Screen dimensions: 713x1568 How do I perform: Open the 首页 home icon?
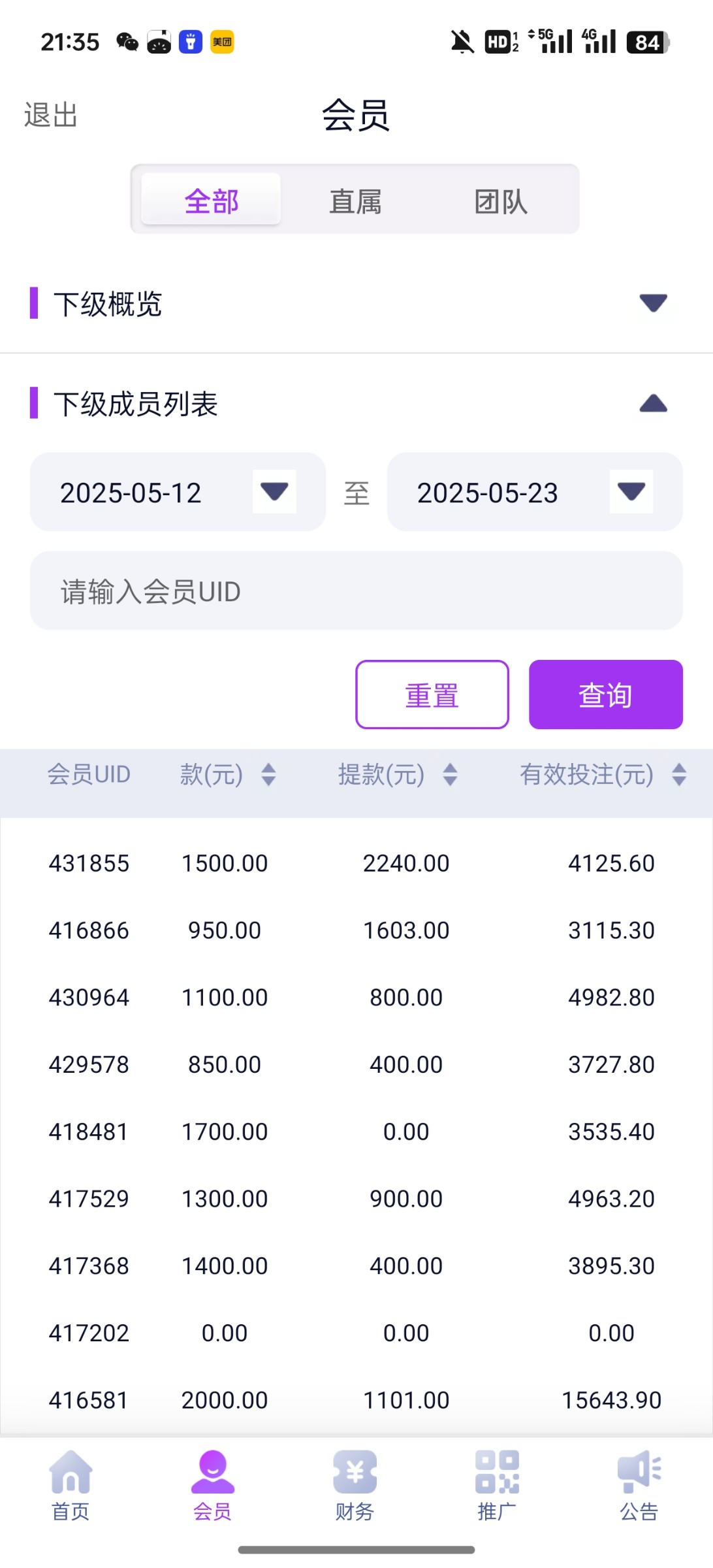tap(71, 1473)
